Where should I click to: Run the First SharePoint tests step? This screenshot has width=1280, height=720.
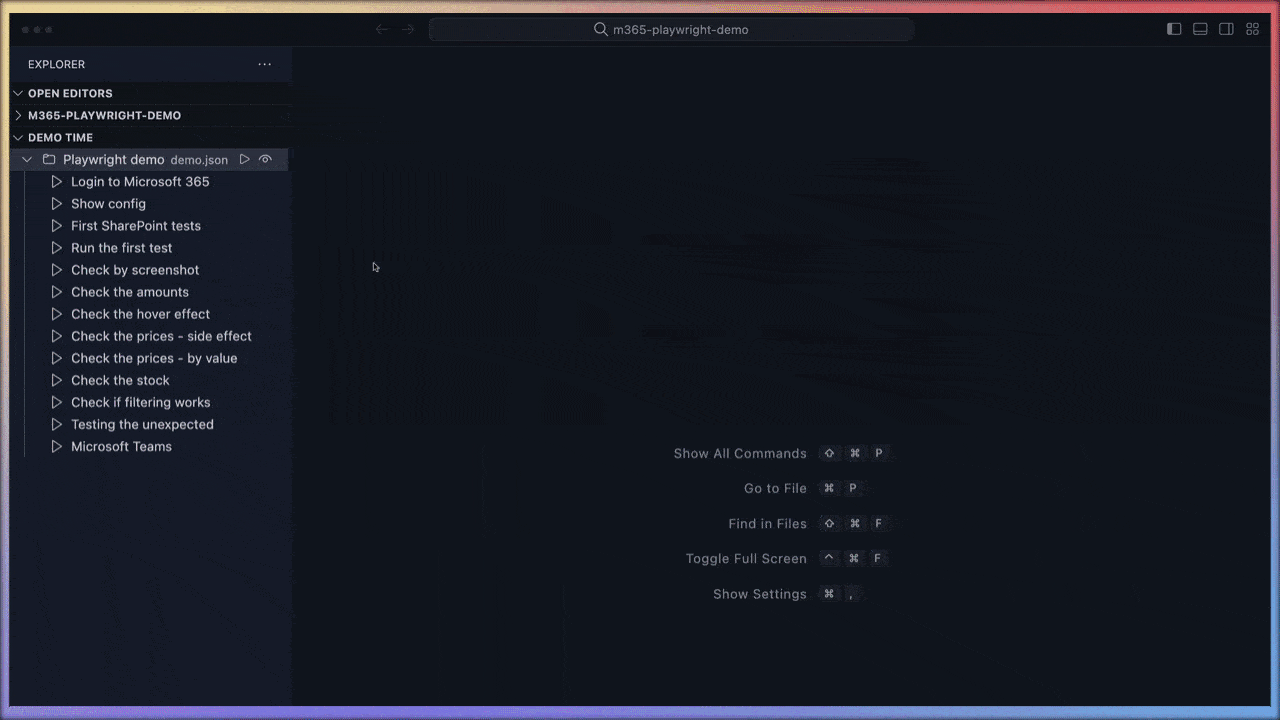coord(57,226)
